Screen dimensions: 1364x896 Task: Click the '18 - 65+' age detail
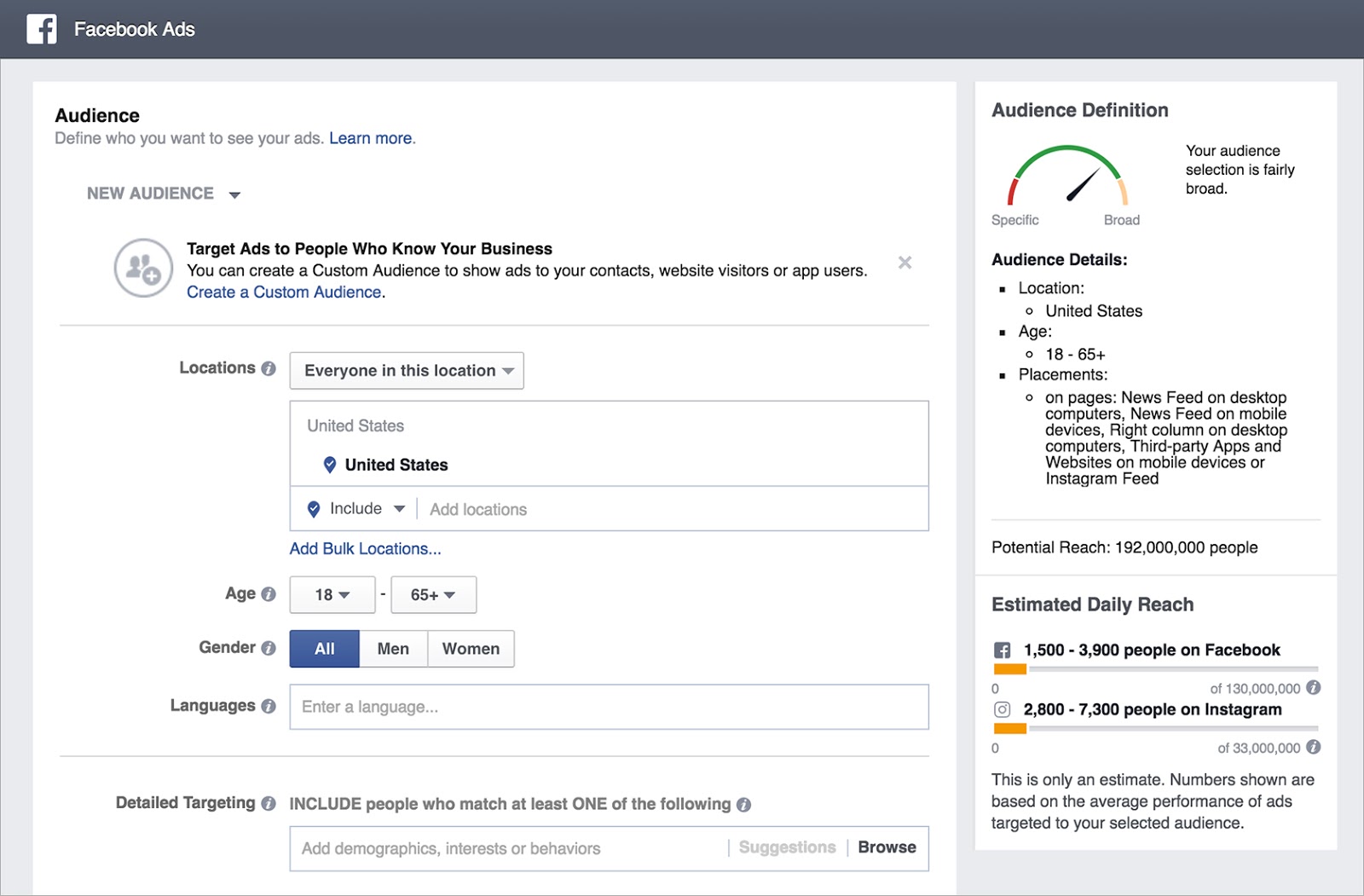(1075, 355)
